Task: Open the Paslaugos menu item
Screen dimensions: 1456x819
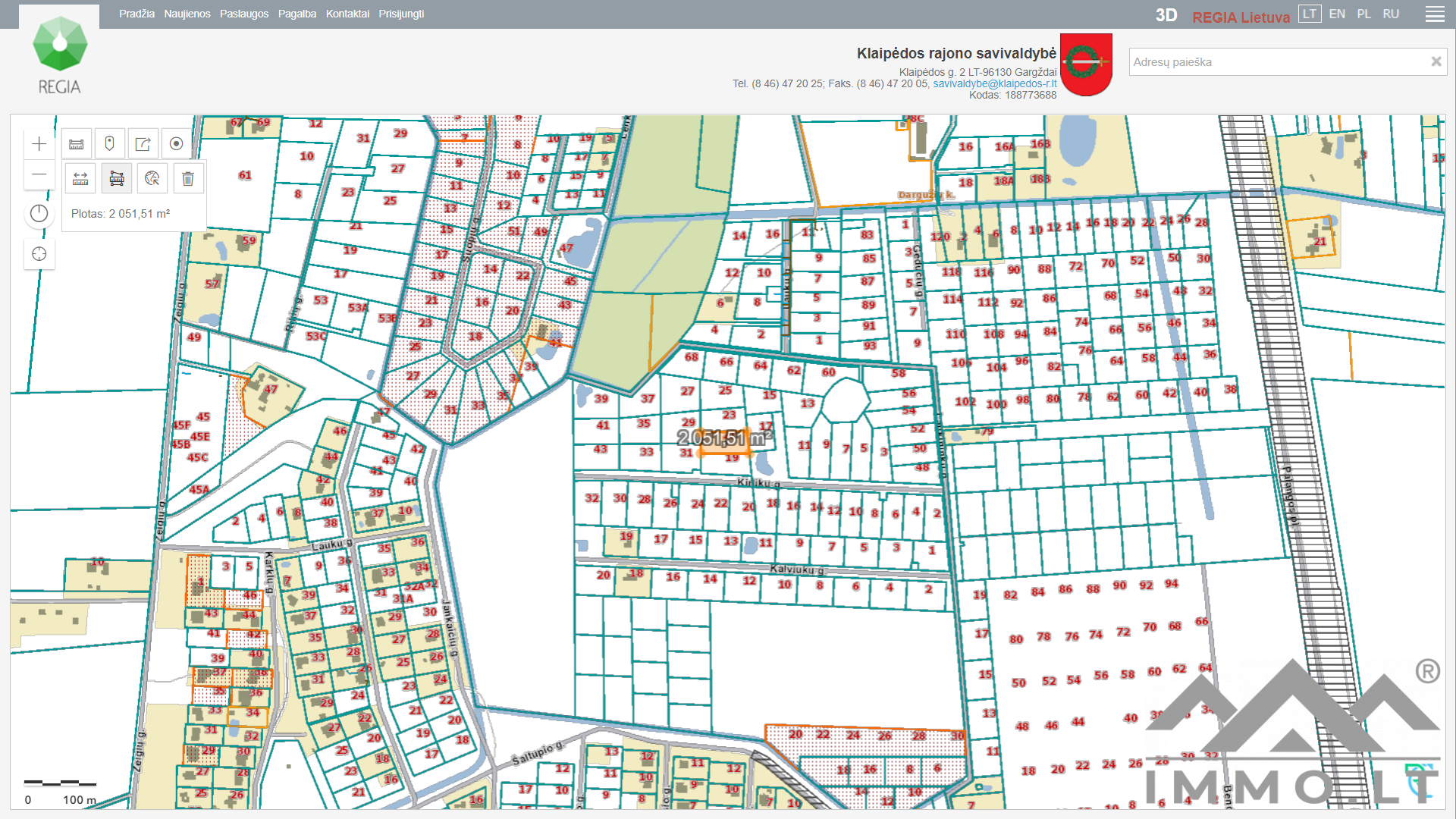Action: point(244,14)
